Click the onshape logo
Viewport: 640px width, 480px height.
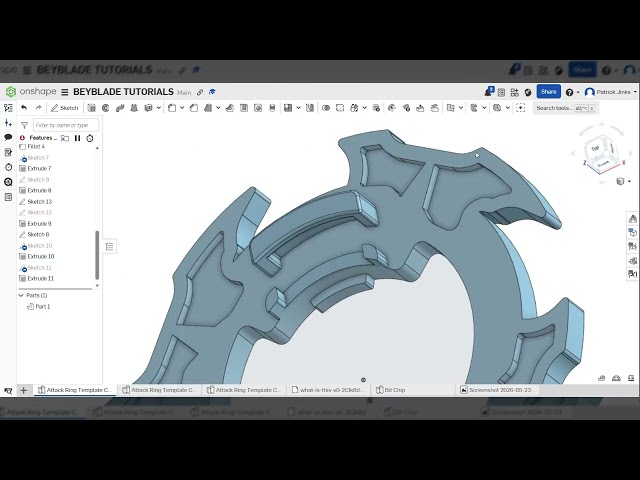point(31,91)
